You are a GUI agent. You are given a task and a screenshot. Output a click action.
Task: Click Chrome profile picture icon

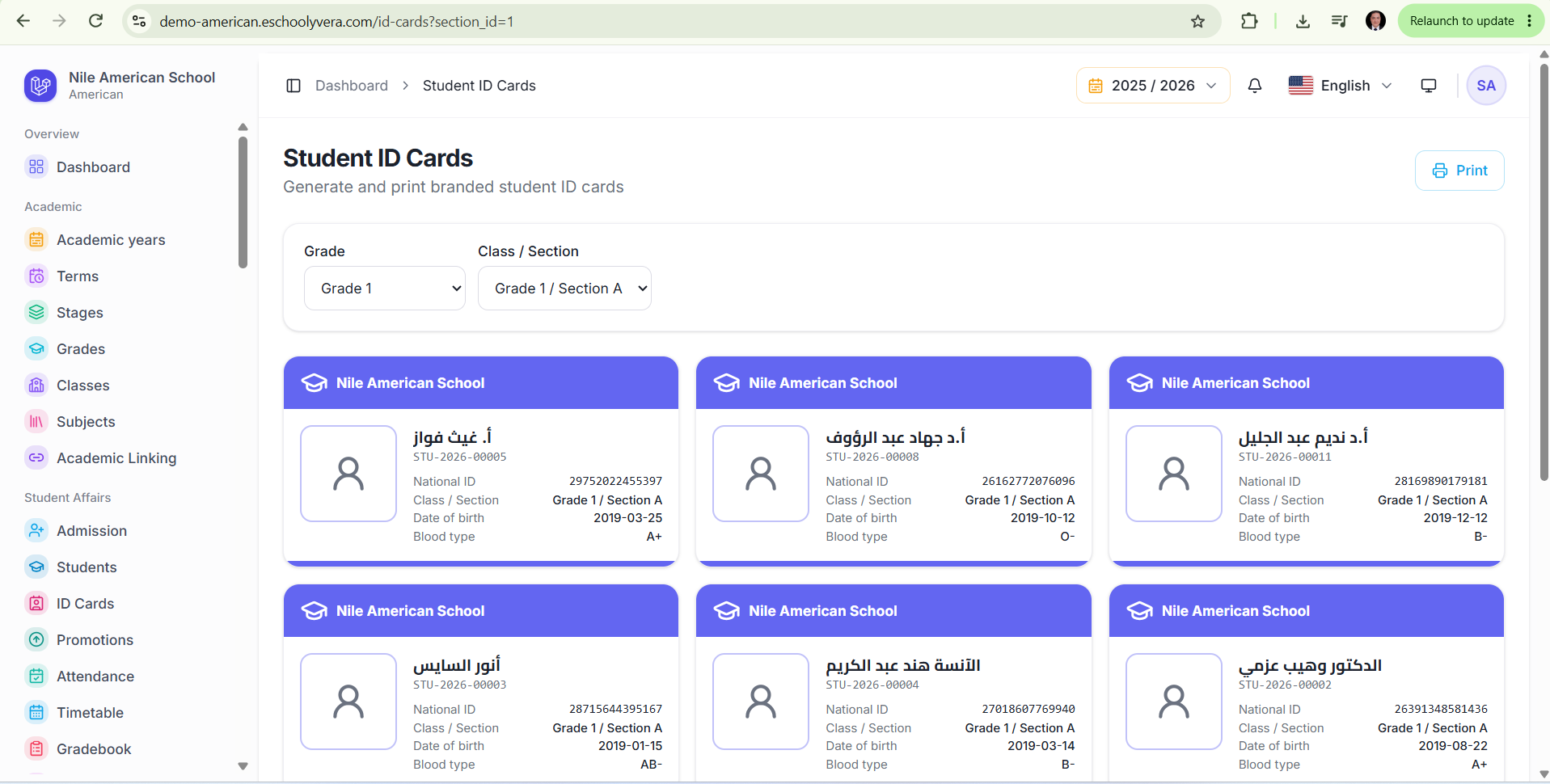[x=1375, y=21]
